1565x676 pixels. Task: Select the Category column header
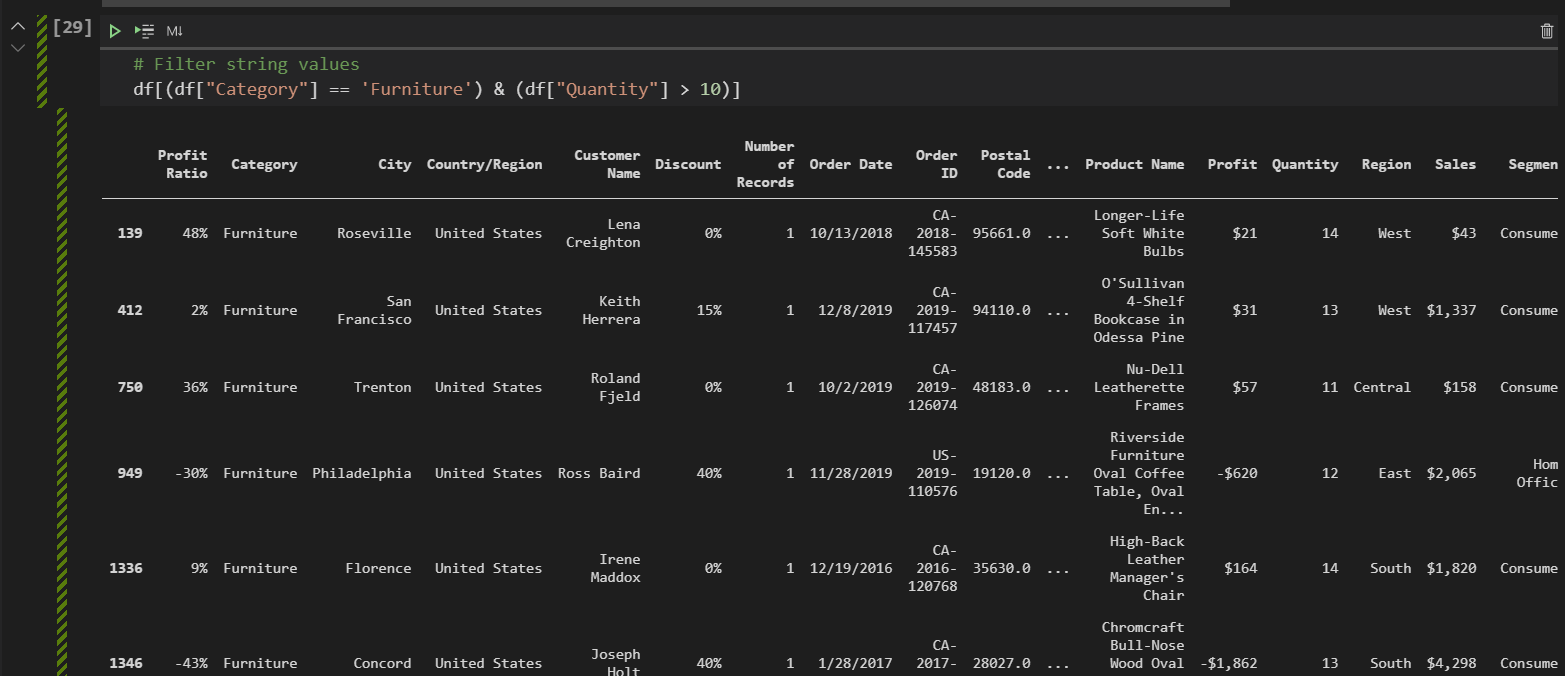(263, 164)
